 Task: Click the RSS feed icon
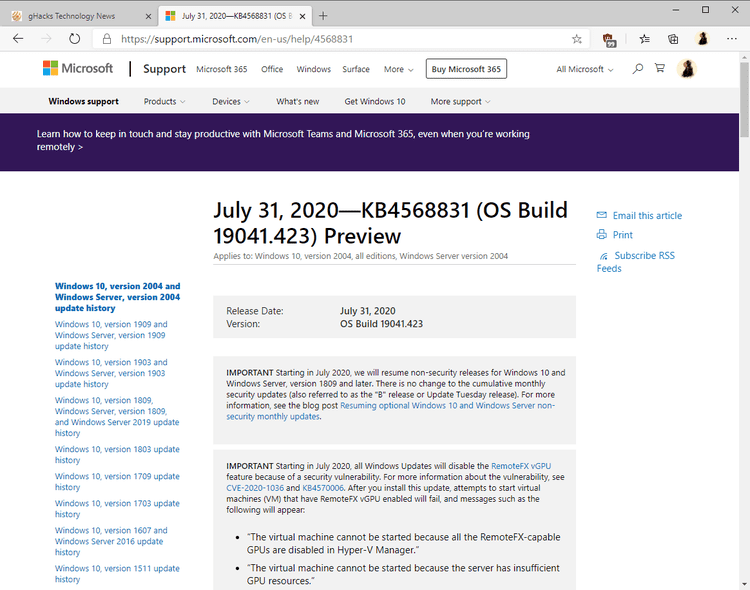coord(604,256)
